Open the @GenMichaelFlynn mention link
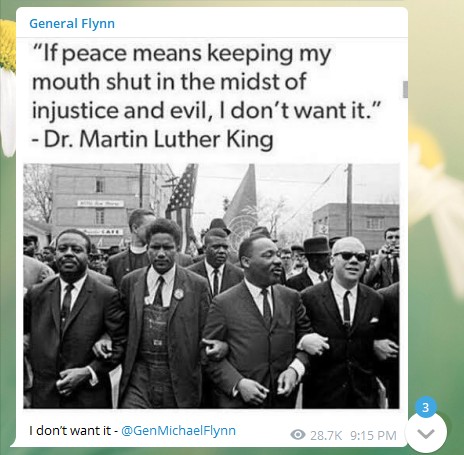Viewport: 464px width, 455px height. (x=178, y=430)
